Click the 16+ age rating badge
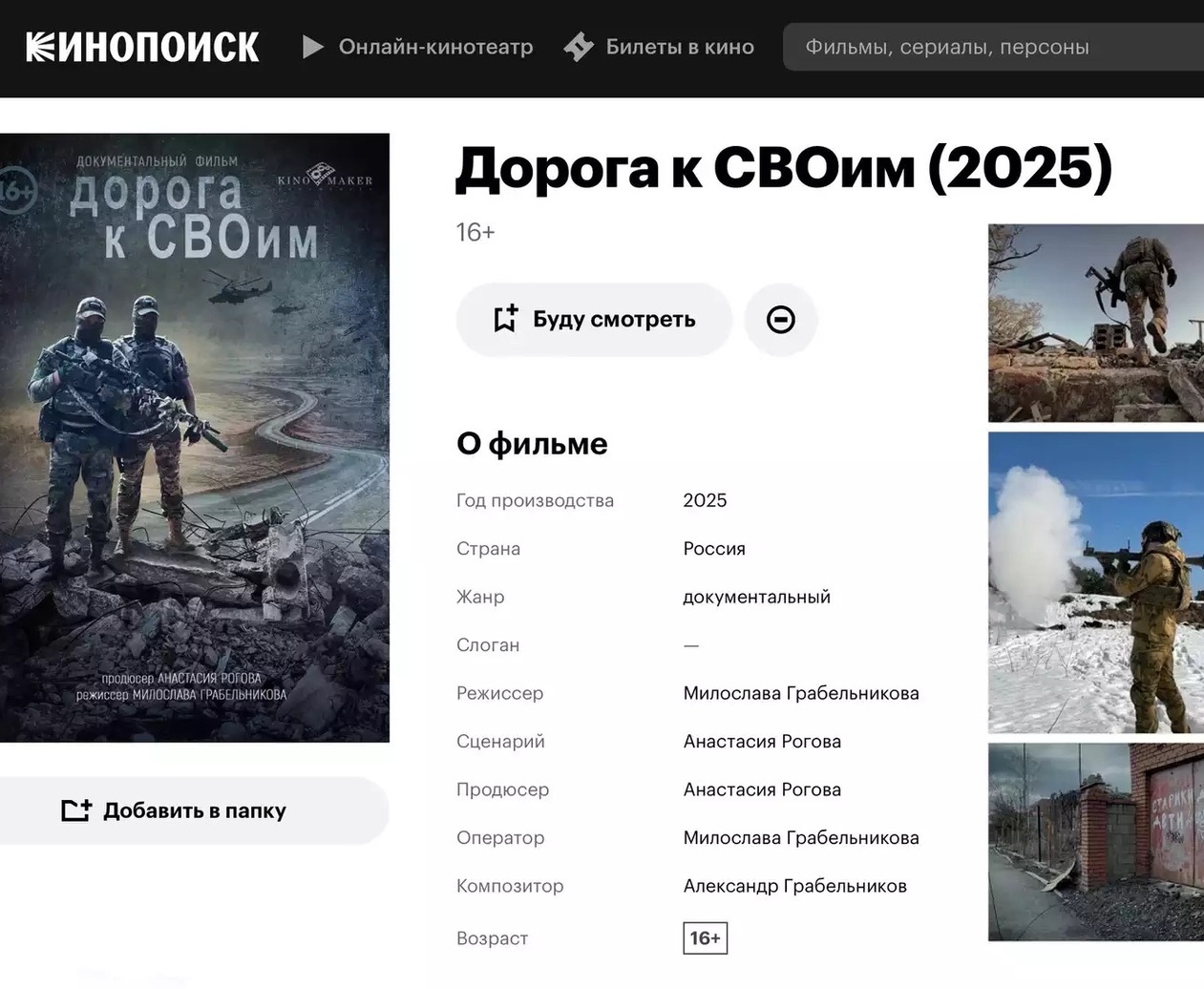 [x=705, y=938]
